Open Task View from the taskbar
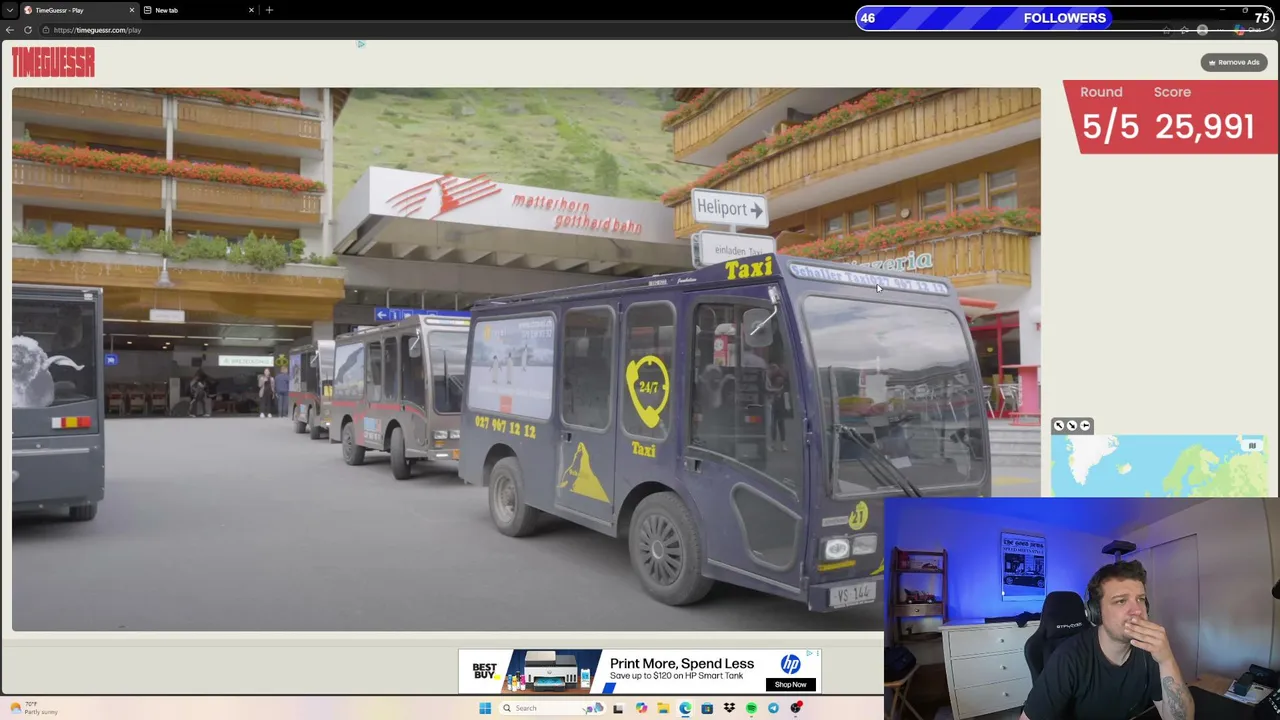The height and width of the screenshot is (720, 1280). tap(618, 708)
